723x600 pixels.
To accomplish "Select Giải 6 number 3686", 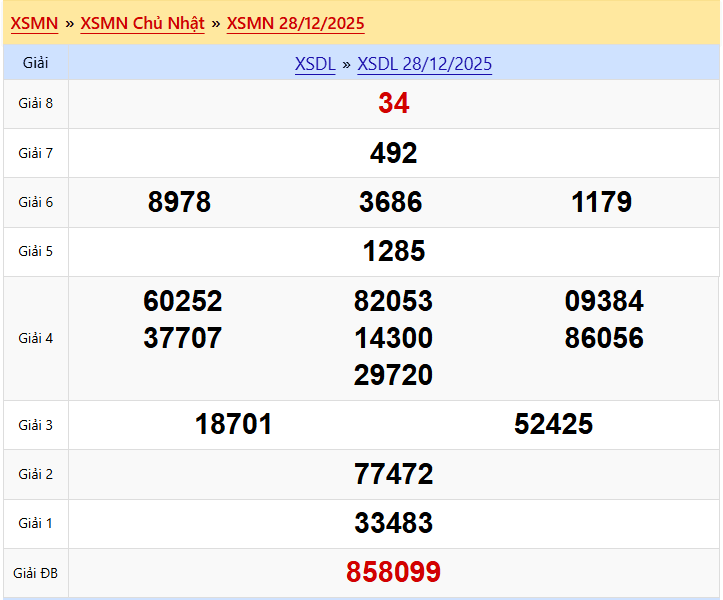I will pos(391,202).
